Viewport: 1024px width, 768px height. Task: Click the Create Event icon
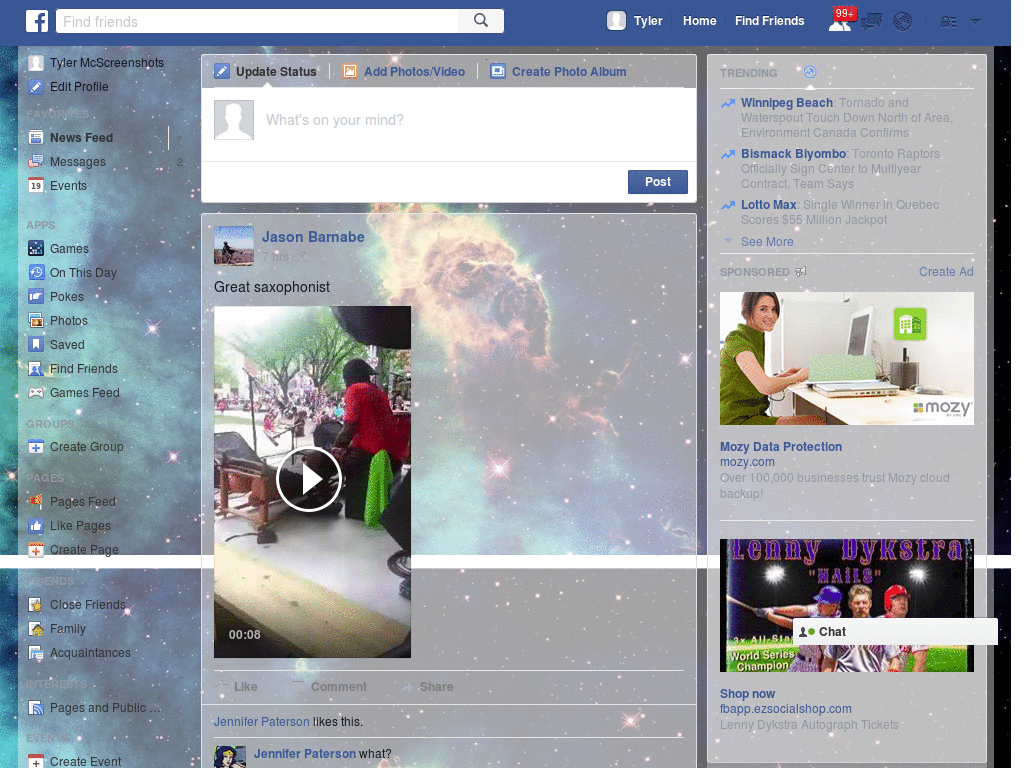36,761
